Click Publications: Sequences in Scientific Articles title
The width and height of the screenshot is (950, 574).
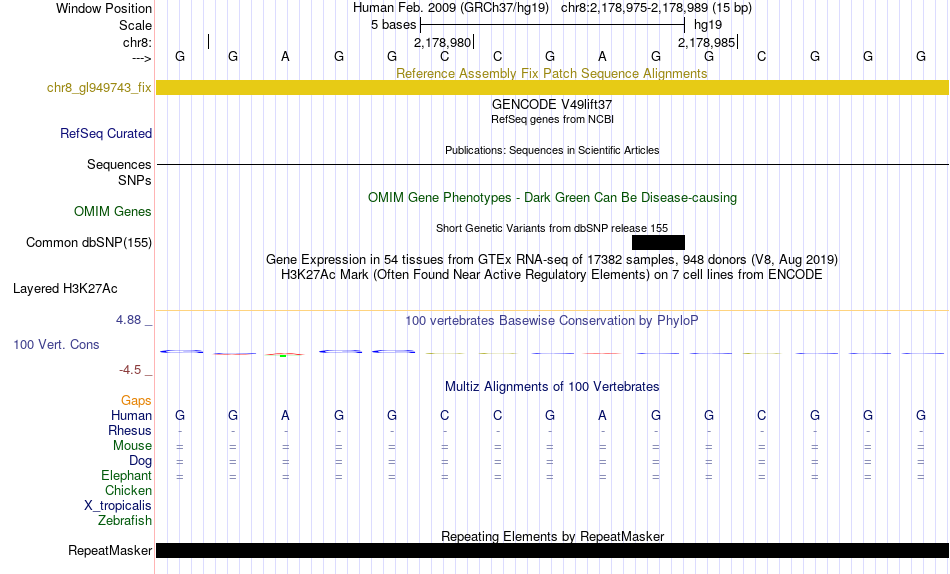click(x=552, y=150)
